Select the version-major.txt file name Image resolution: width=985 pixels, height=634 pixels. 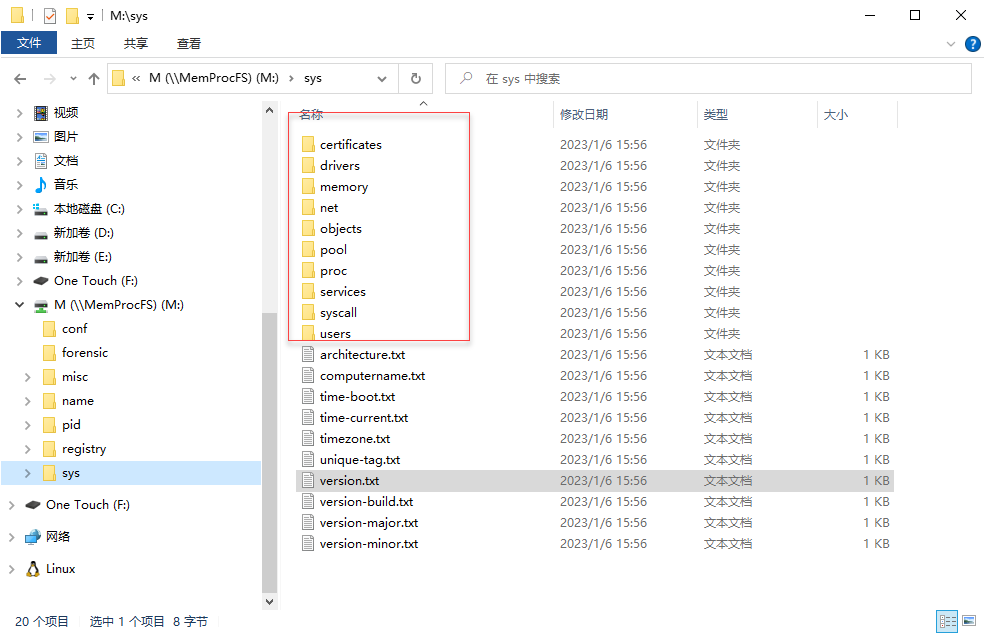pos(369,523)
